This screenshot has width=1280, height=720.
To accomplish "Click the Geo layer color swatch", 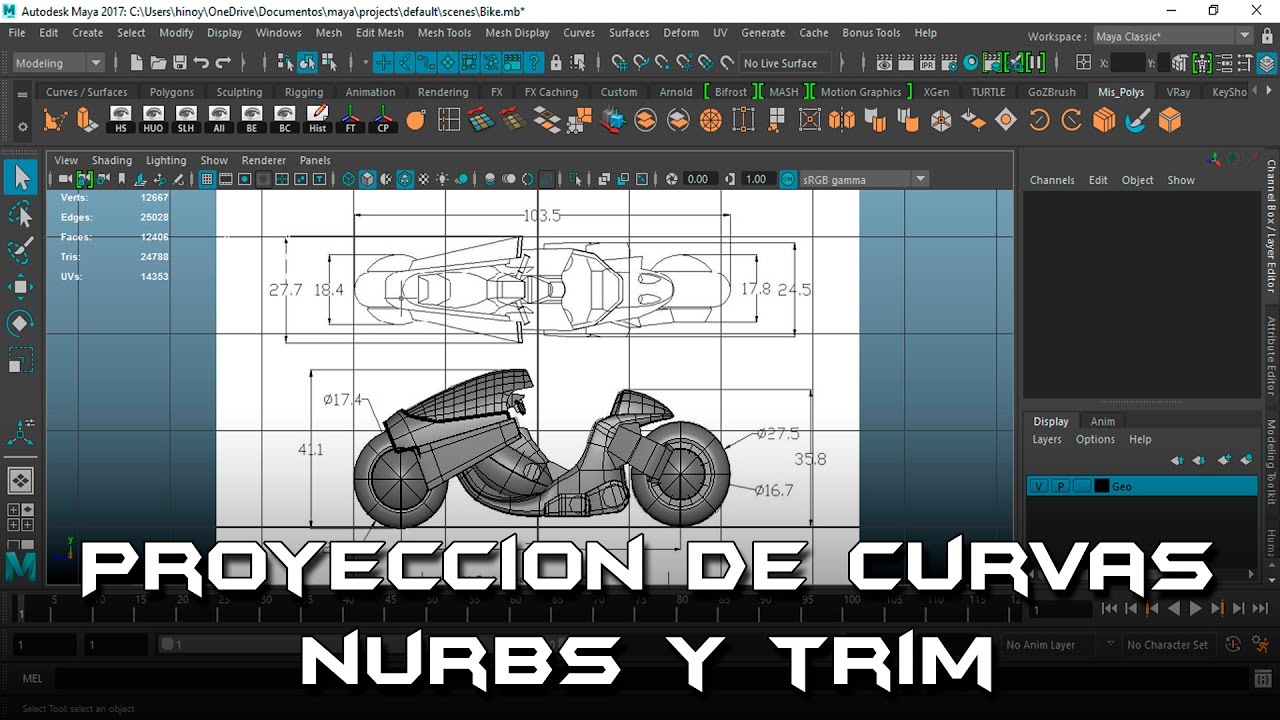I will click(1102, 487).
